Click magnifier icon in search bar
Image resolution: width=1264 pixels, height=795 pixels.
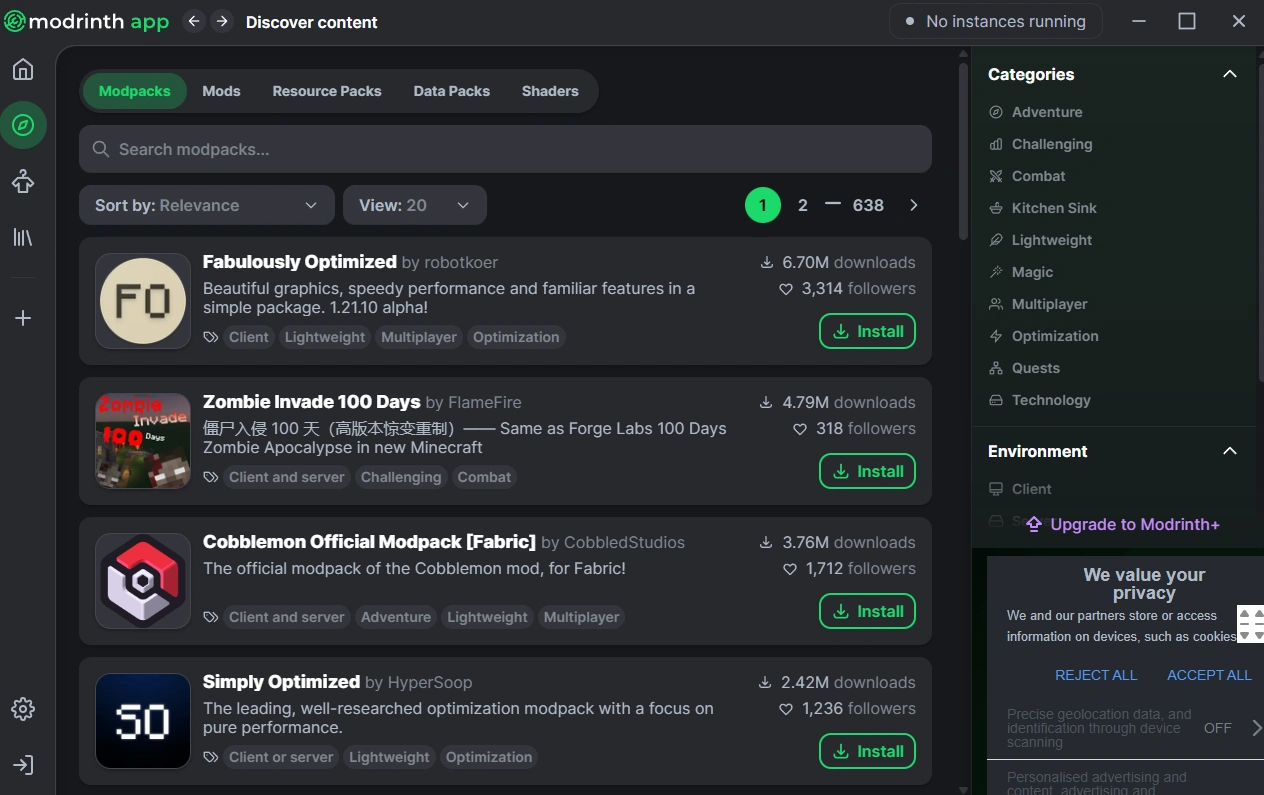point(101,149)
